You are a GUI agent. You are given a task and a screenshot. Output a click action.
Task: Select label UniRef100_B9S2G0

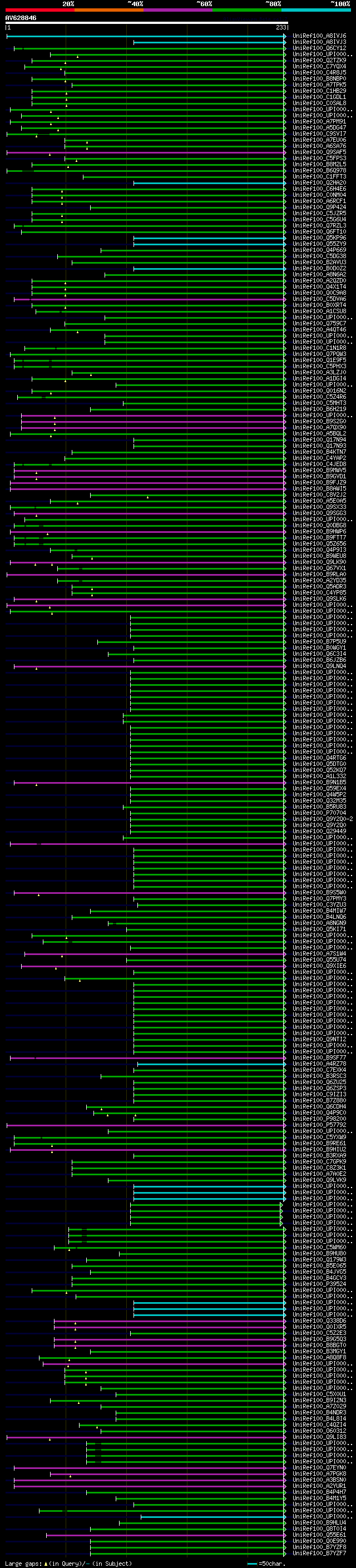point(319,421)
